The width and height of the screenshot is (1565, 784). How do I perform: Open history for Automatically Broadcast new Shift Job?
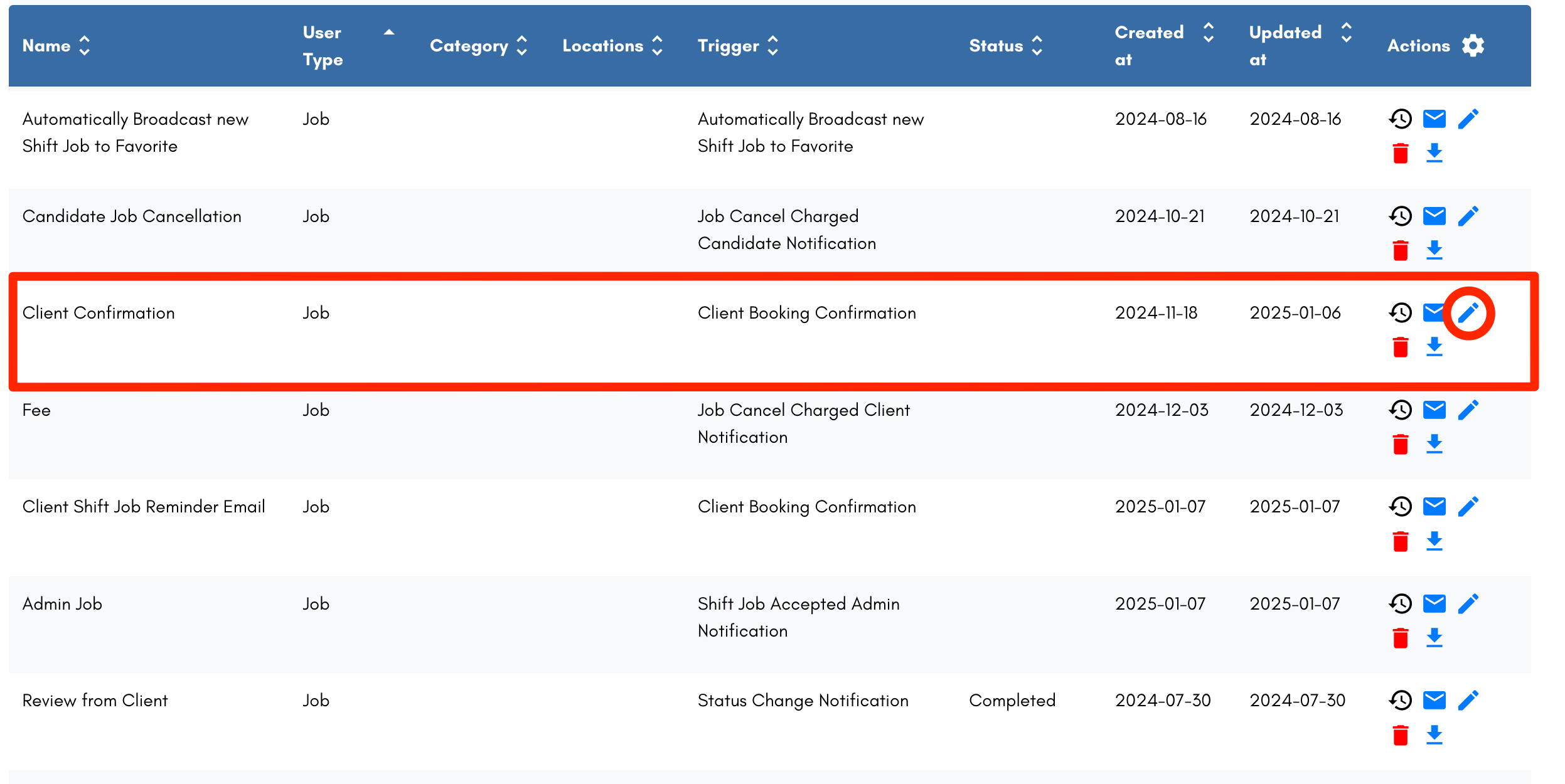1400,119
